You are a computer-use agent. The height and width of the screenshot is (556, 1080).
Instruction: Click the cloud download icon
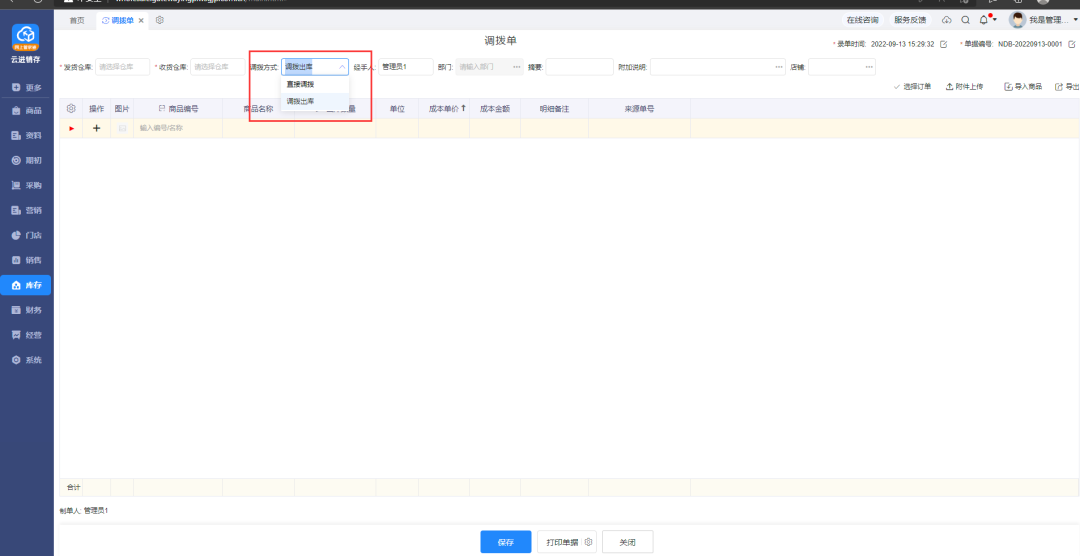click(947, 20)
